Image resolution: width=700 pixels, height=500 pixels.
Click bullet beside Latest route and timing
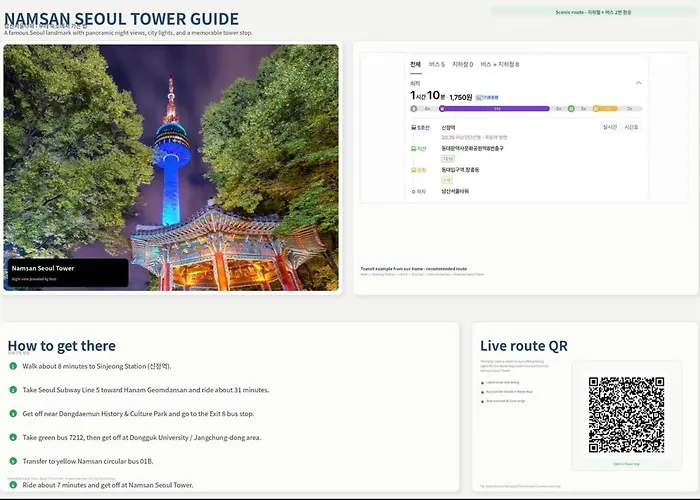point(483,383)
